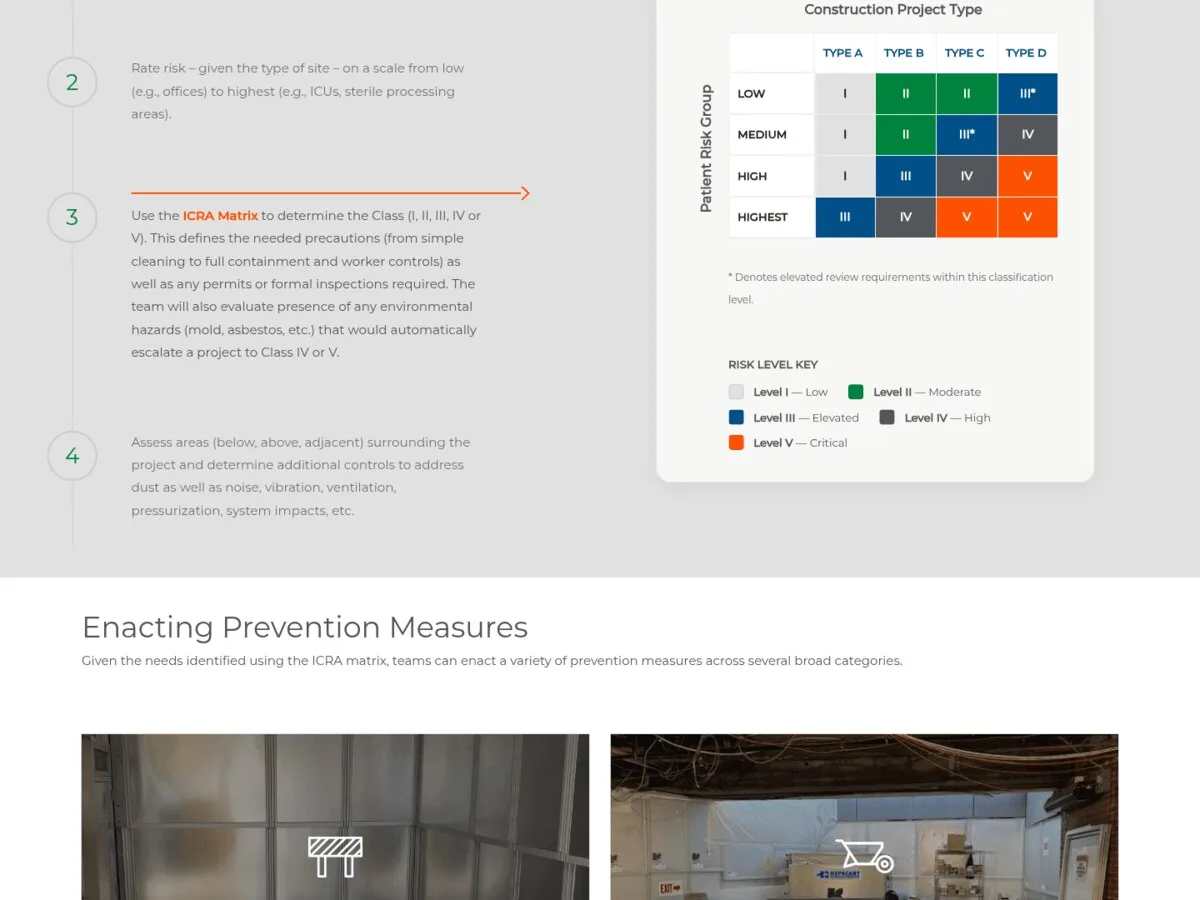Select the TYPE B column header

pos(905,53)
